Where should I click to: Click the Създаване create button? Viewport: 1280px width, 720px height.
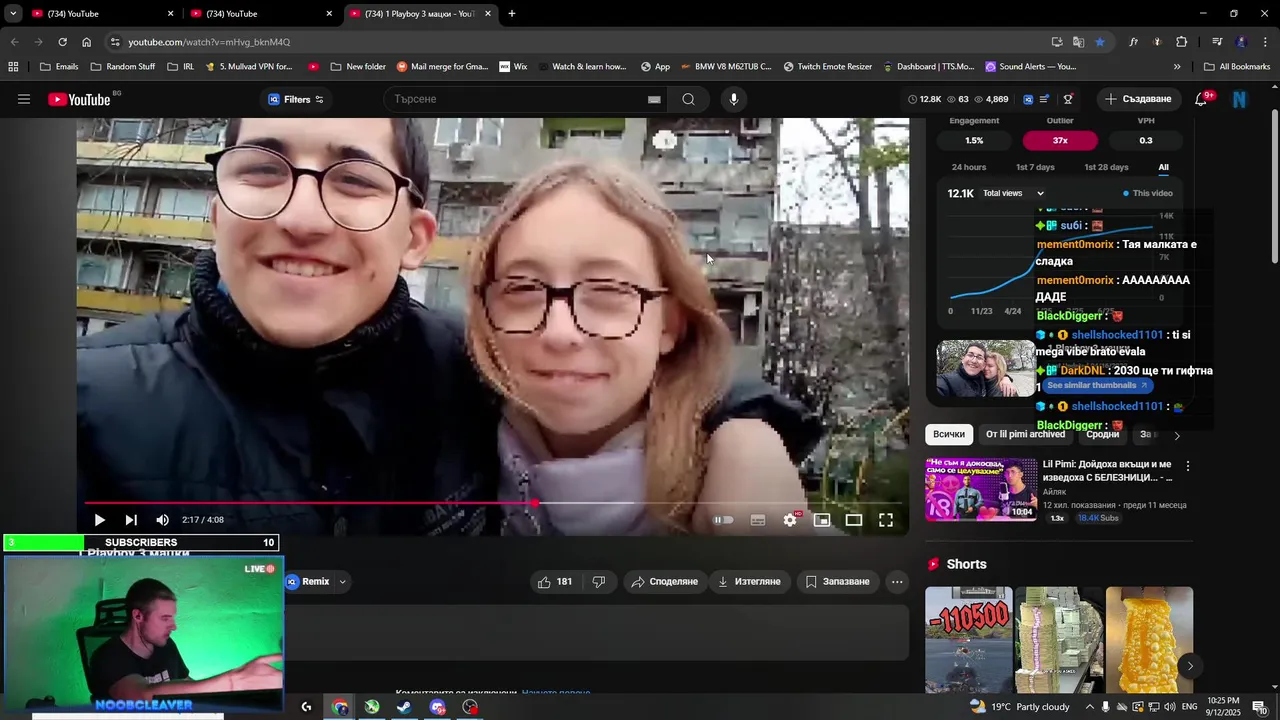[1138, 99]
